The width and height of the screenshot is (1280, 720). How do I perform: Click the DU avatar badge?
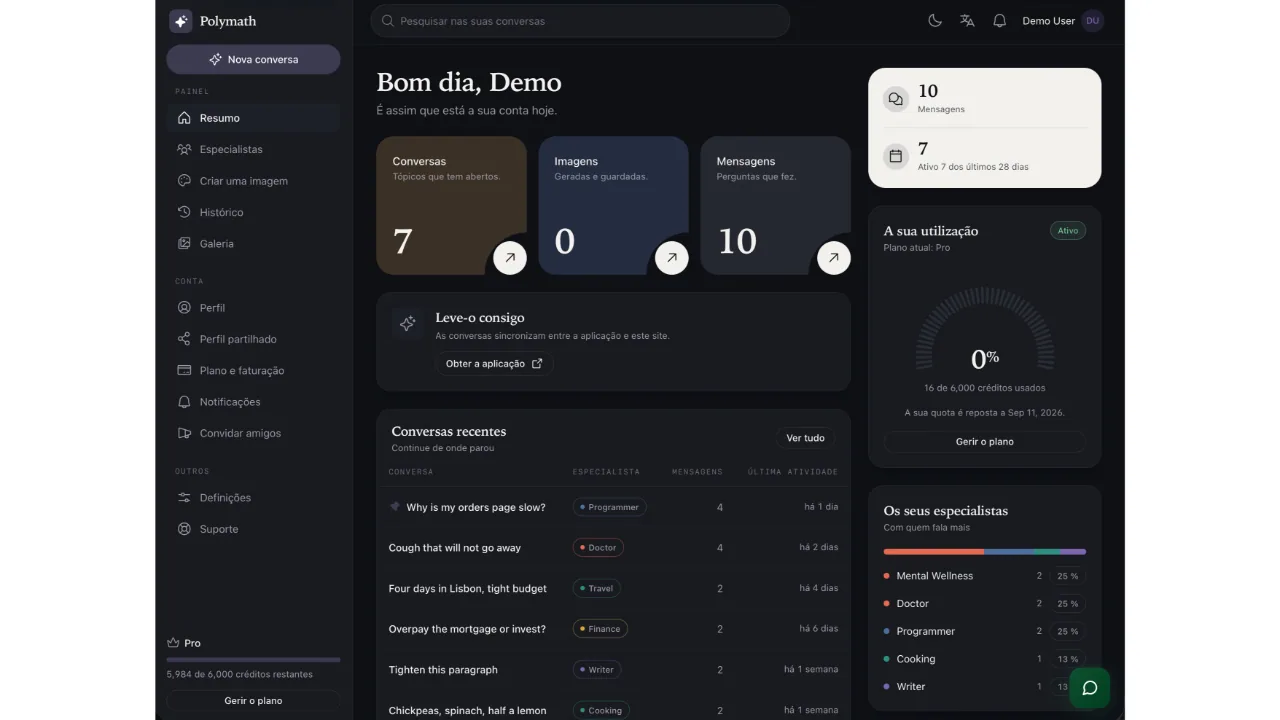pyautogui.click(x=1092, y=21)
